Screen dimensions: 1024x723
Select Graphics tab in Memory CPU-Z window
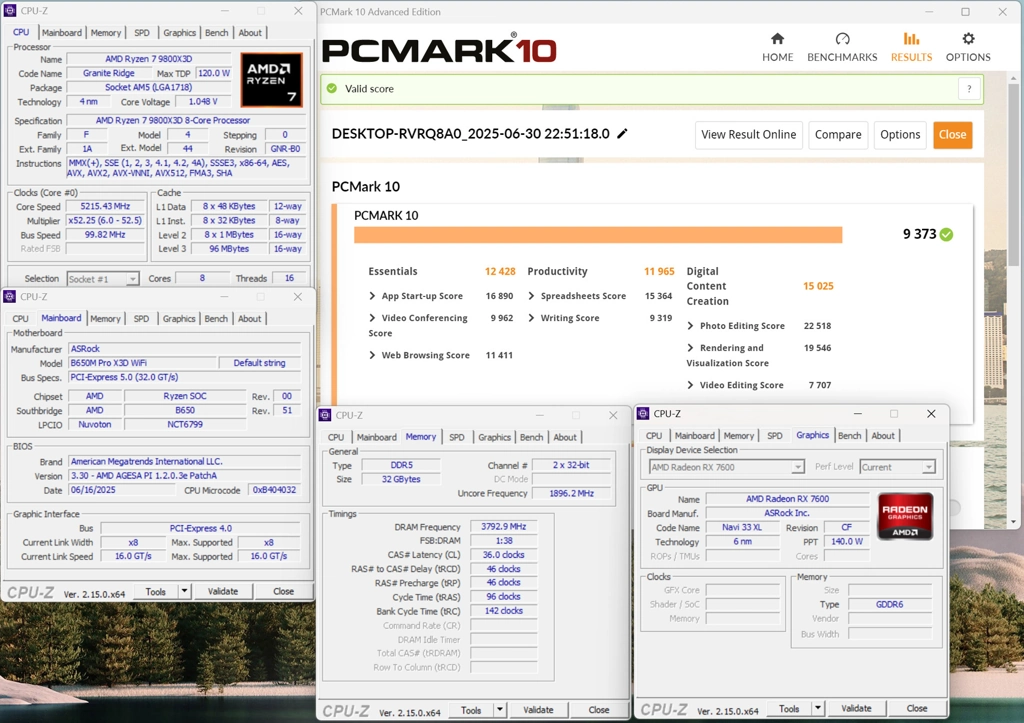click(494, 437)
